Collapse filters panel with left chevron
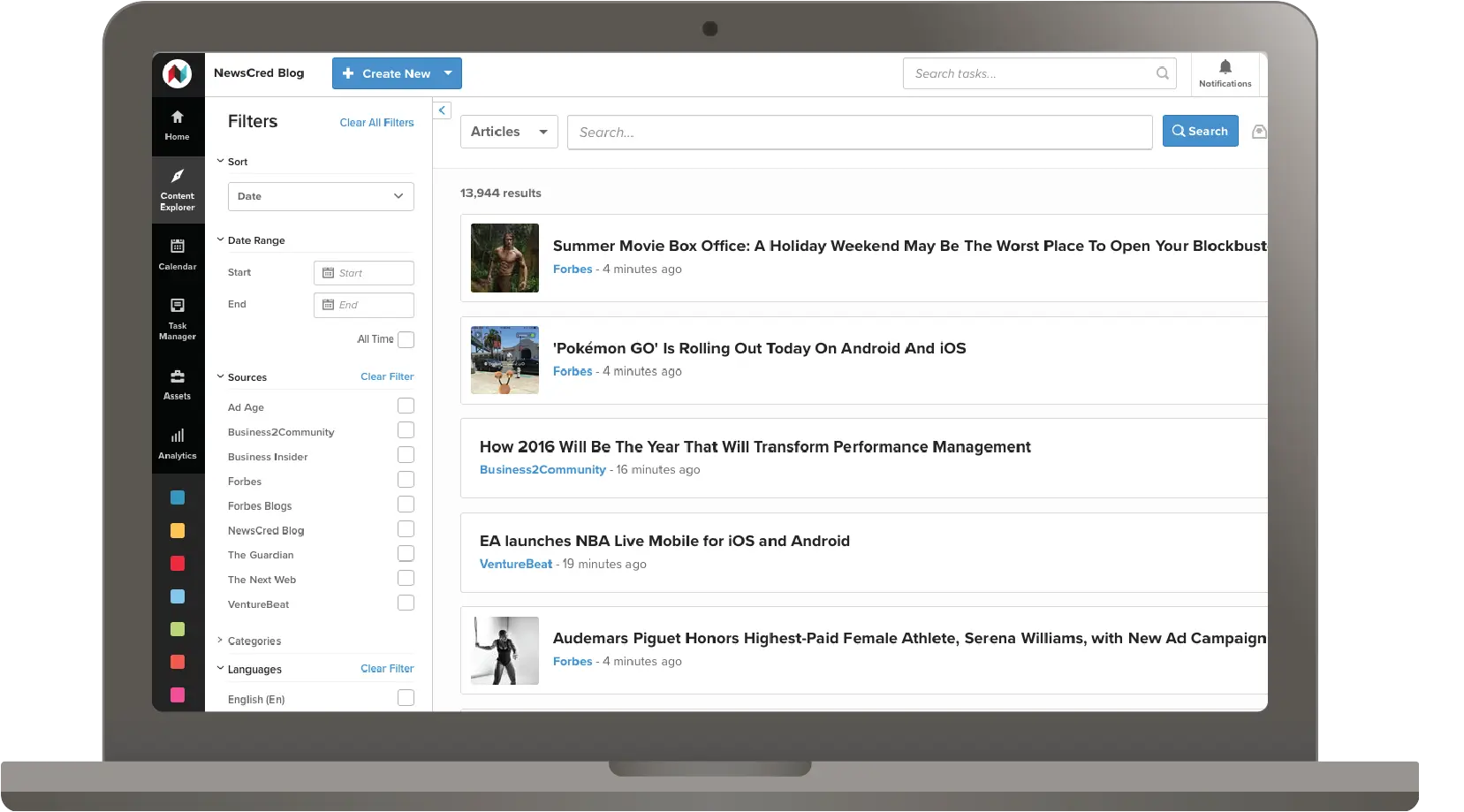 tap(442, 110)
